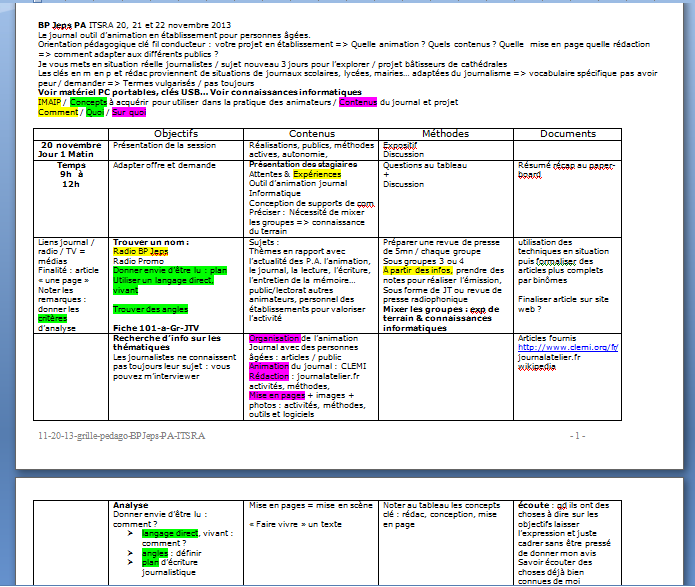Click the Méthodes column header
The width and height of the screenshot is (695, 587).
click(x=444, y=133)
